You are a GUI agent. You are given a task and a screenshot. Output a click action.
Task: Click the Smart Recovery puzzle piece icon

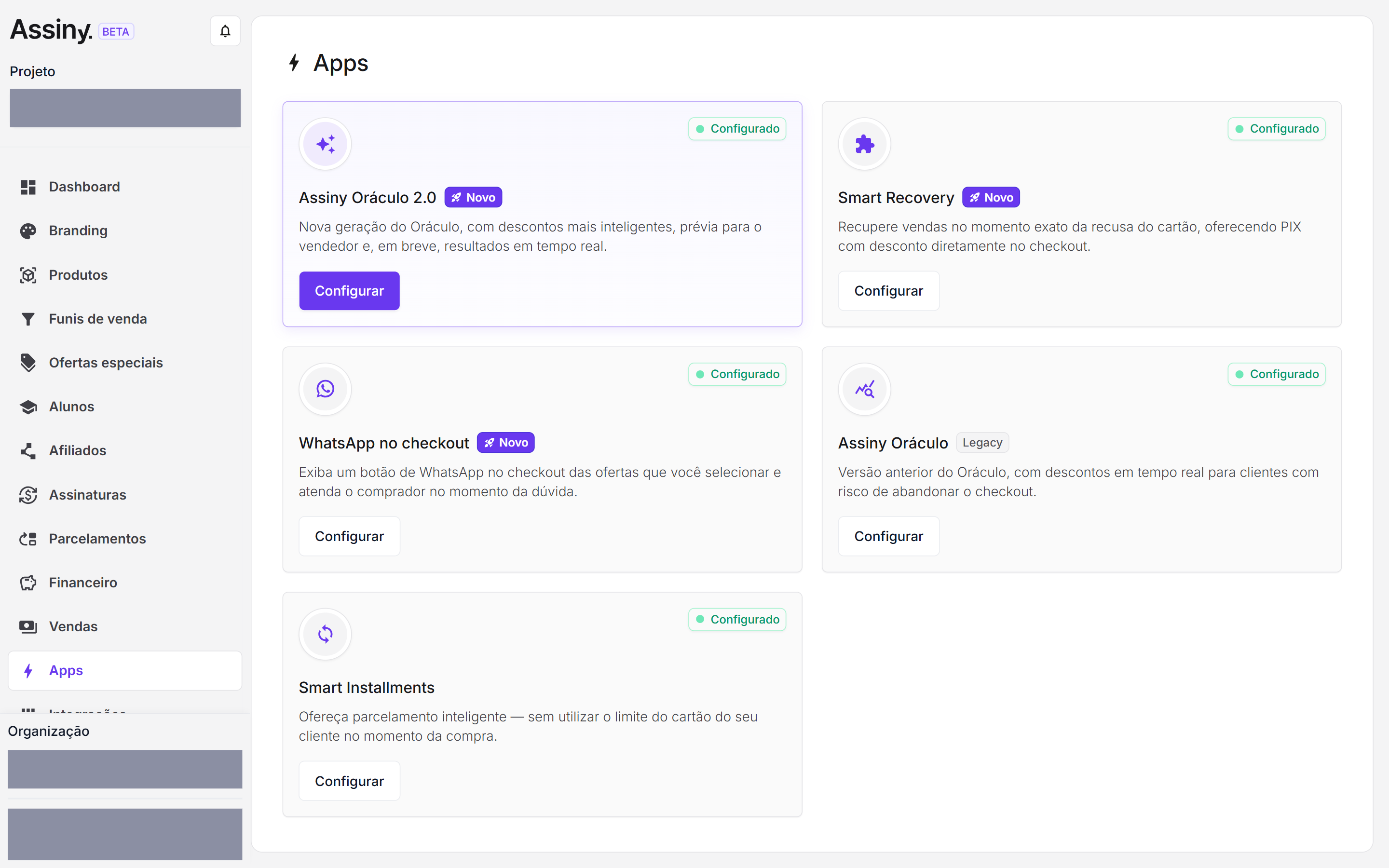[864, 144]
